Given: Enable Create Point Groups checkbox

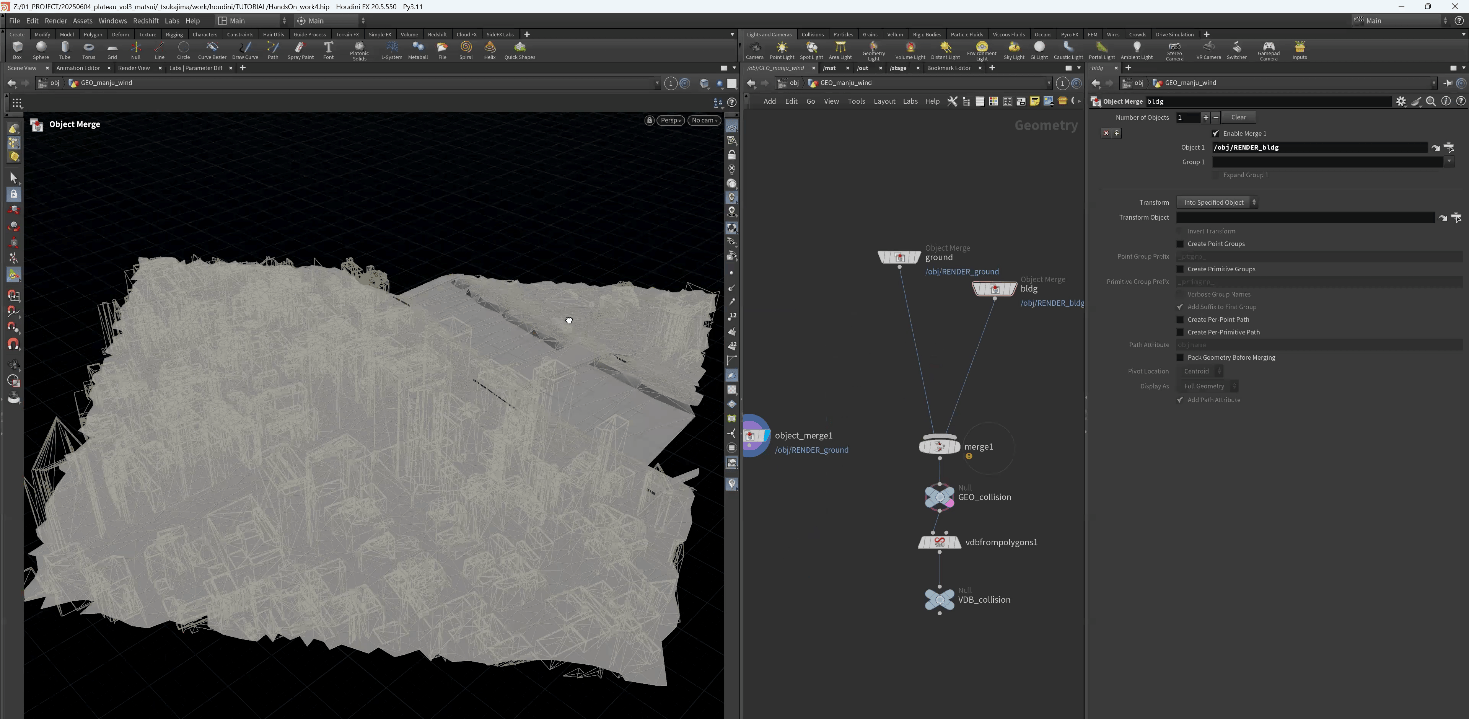Looking at the screenshot, I should pyautogui.click(x=1180, y=244).
